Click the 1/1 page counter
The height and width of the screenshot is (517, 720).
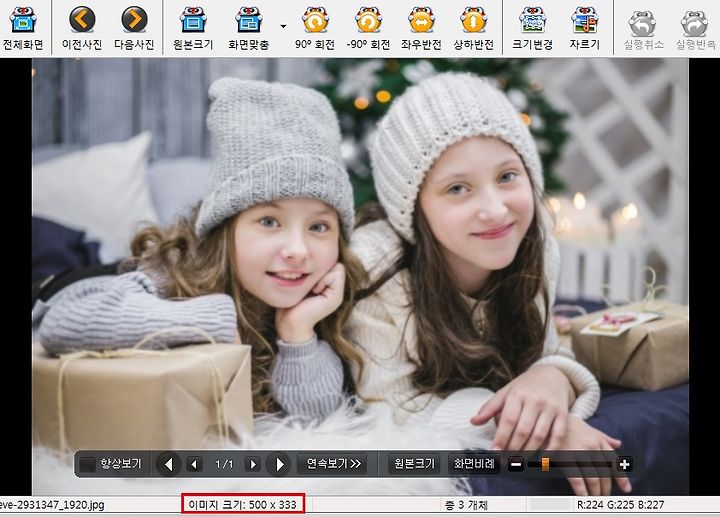pyautogui.click(x=224, y=464)
